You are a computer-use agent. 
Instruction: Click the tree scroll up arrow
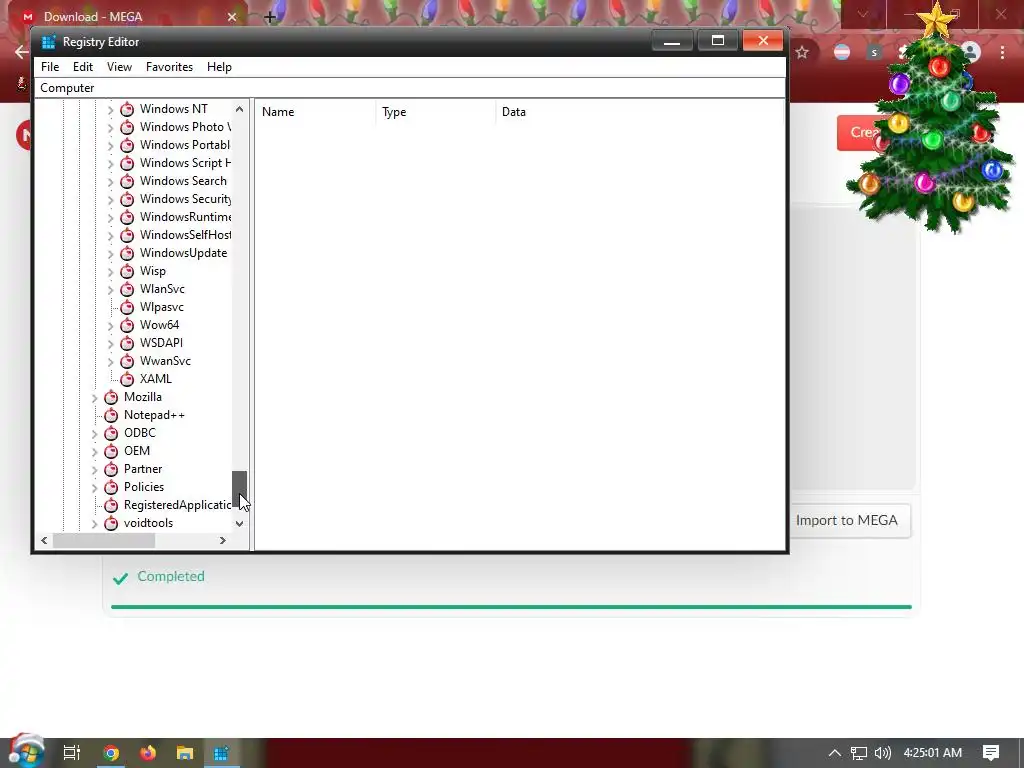click(x=240, y=109)
